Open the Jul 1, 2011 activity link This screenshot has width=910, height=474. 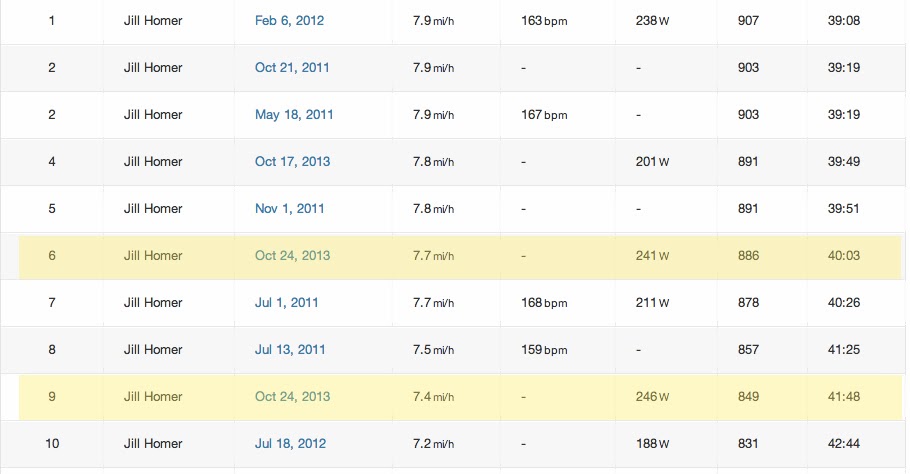pyautogui.click(x=286, y=303)
